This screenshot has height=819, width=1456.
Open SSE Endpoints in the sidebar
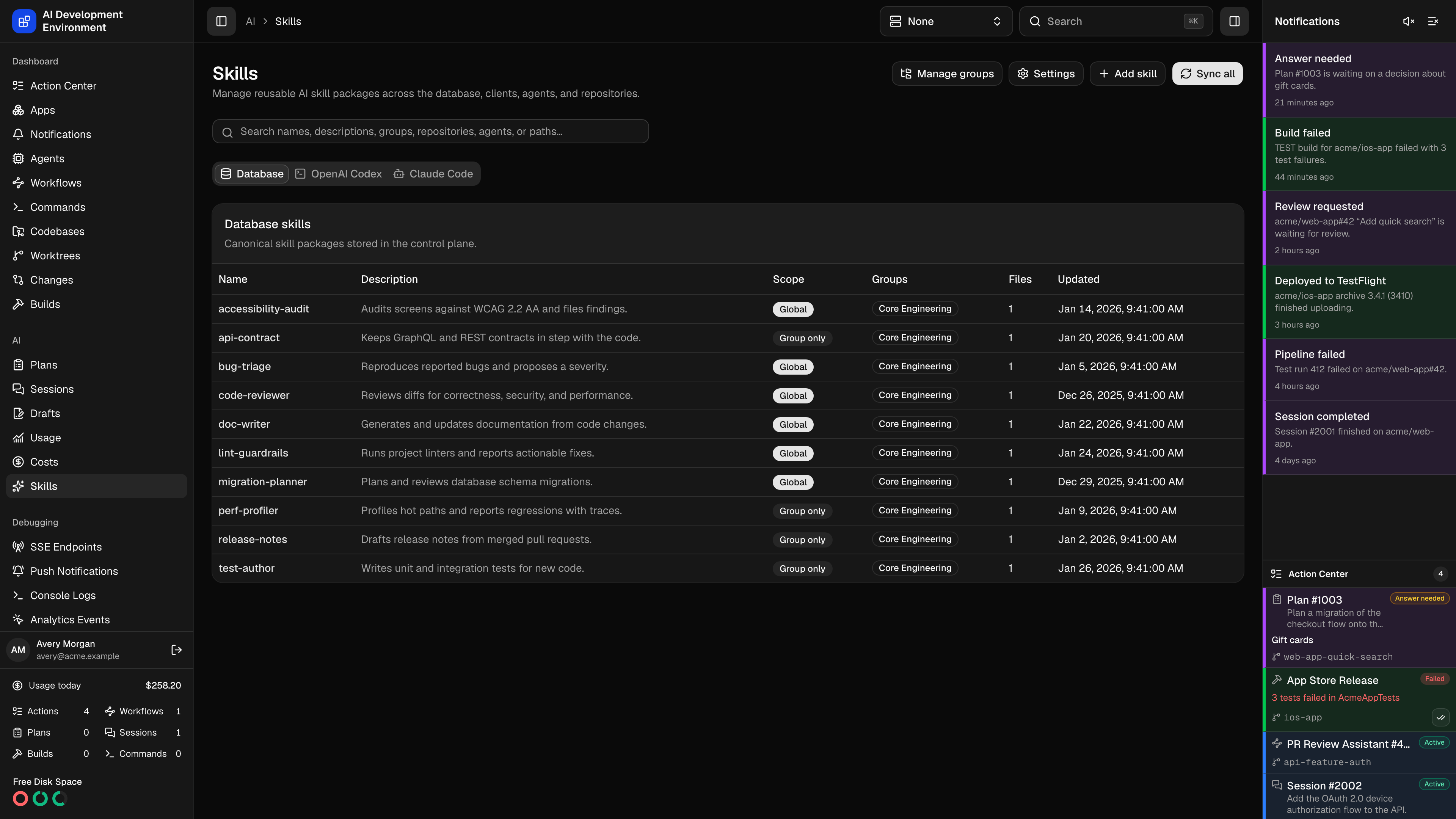coord(97,547)
